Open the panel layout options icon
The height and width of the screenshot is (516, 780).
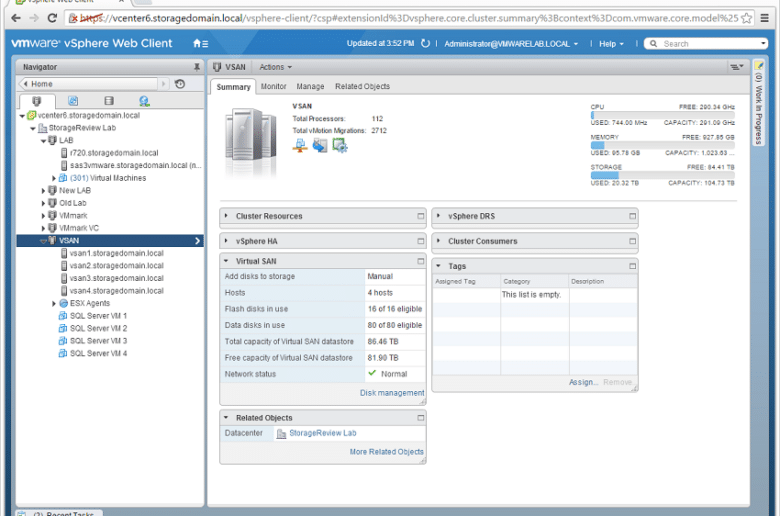(737, 67)
